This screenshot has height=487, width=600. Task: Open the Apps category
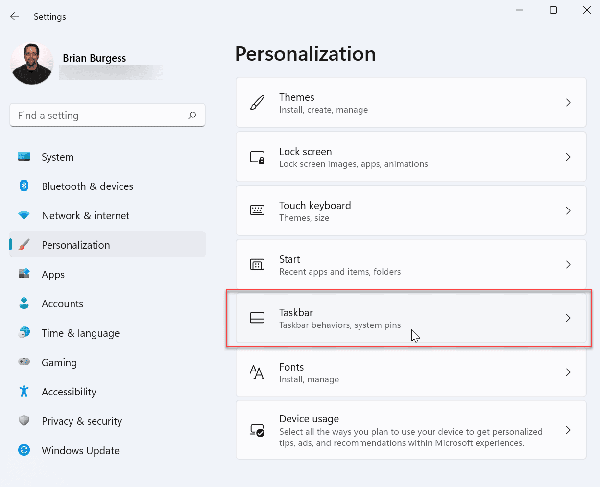[x=107, y=274]
